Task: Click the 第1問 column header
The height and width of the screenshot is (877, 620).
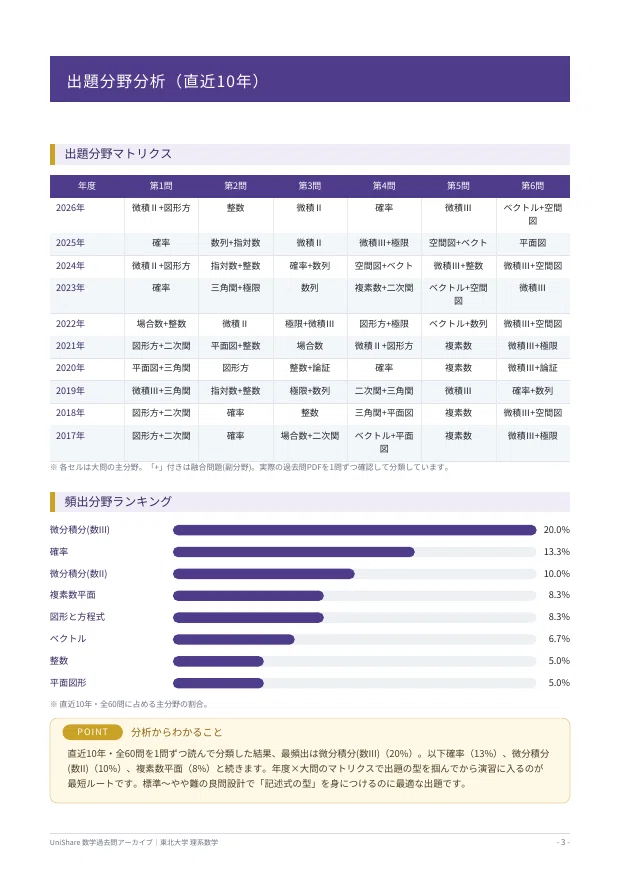Action: [x=161, y=186]
